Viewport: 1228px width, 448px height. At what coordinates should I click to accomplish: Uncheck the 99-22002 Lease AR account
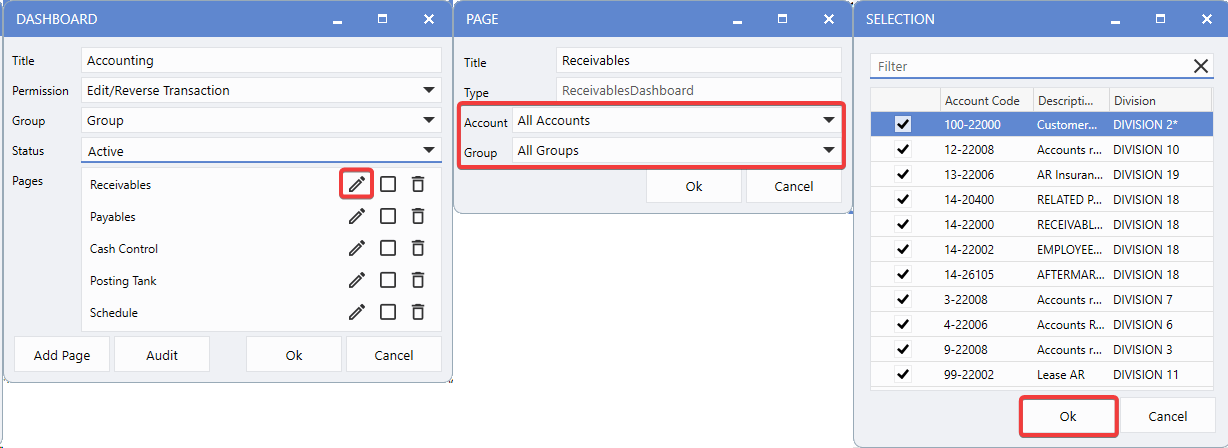903,375
